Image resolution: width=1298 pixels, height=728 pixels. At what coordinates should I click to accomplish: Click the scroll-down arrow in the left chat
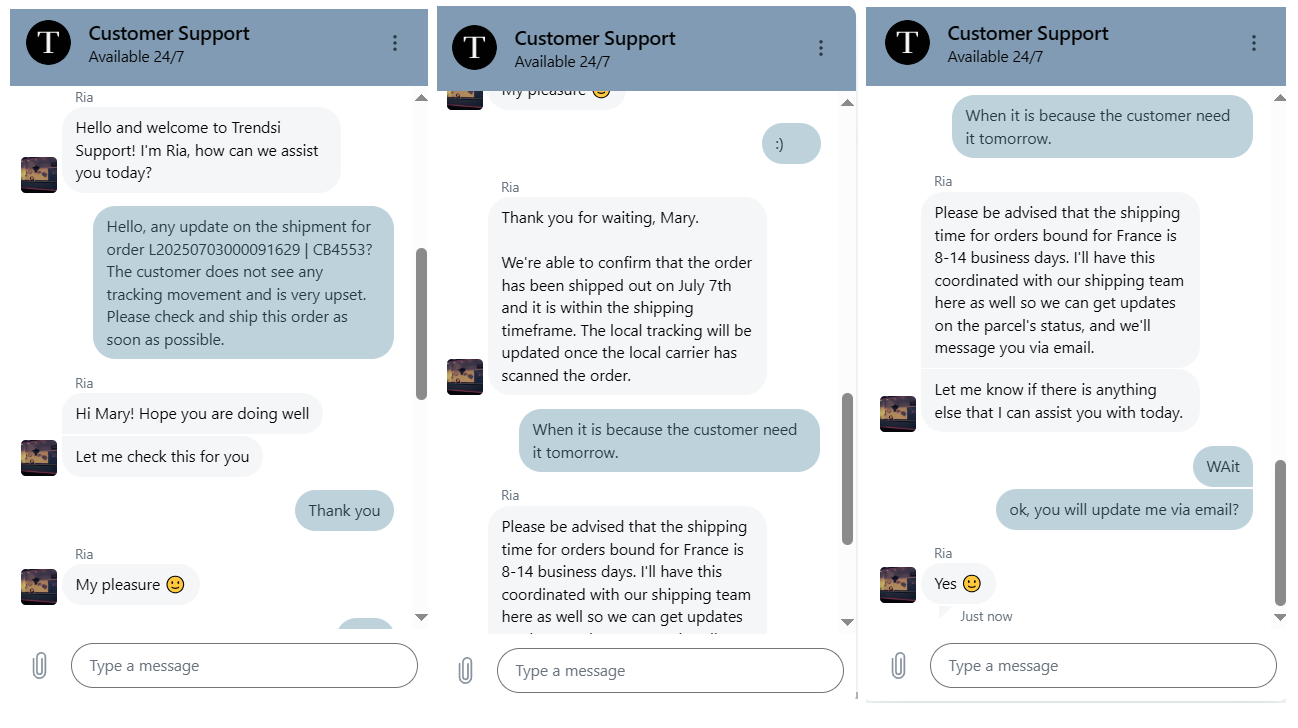coord(421,617)
